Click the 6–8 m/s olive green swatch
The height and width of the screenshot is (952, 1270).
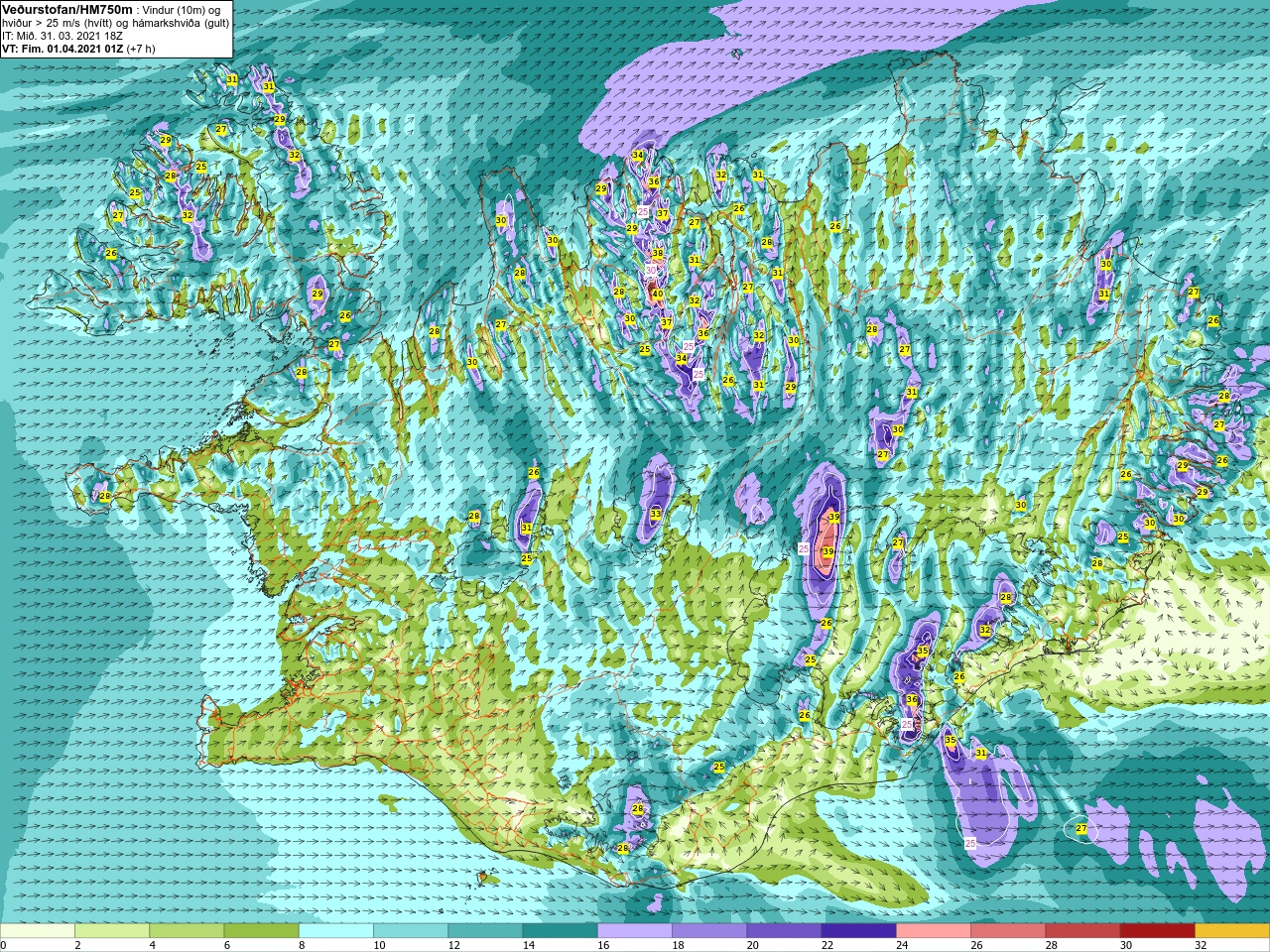pyautogui.click(x=261, y=931)
